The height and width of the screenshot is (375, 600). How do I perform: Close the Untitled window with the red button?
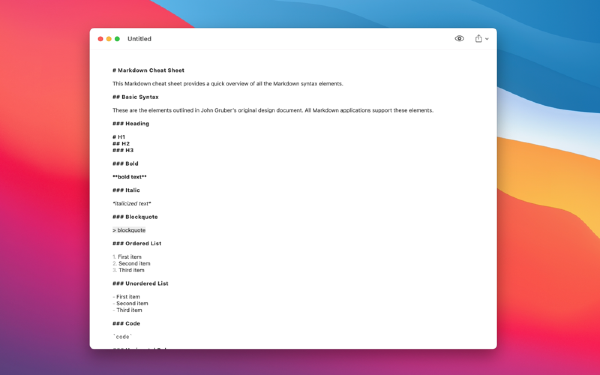click(100, 39)
